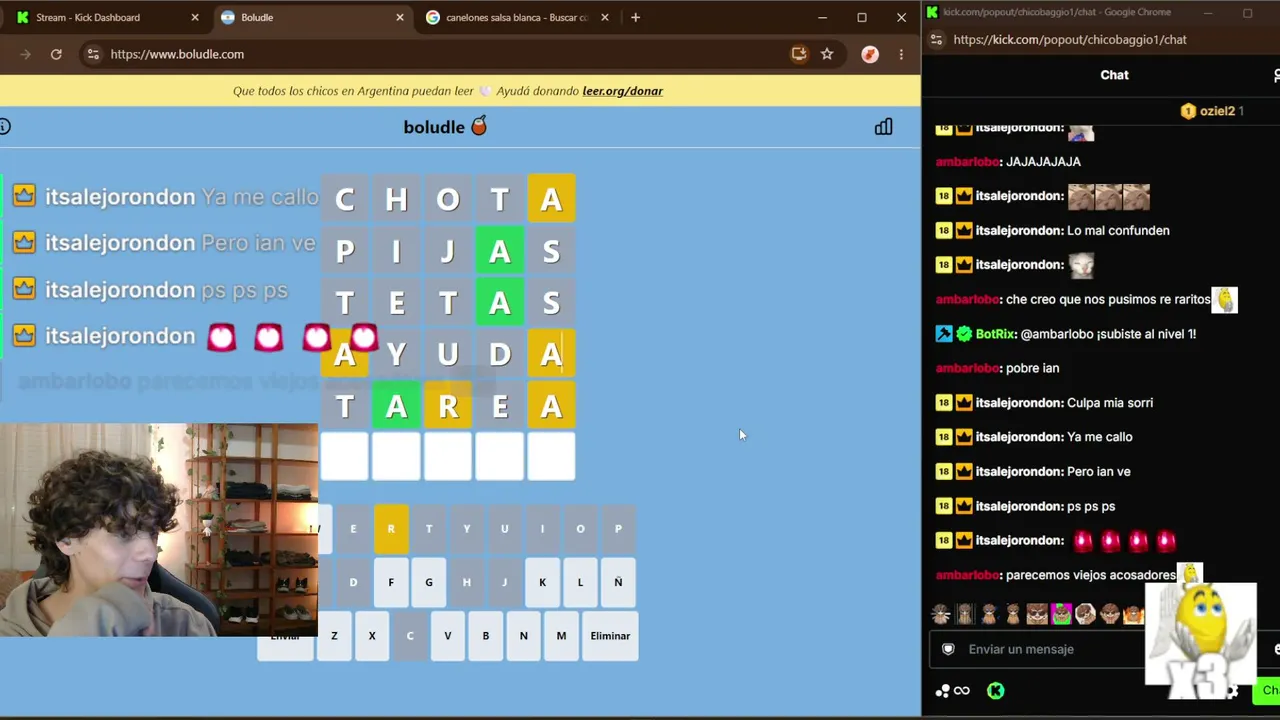View site information icon beside boludle URL
The height and width of the screenshot is (720, 1280).
pos(92,54)
